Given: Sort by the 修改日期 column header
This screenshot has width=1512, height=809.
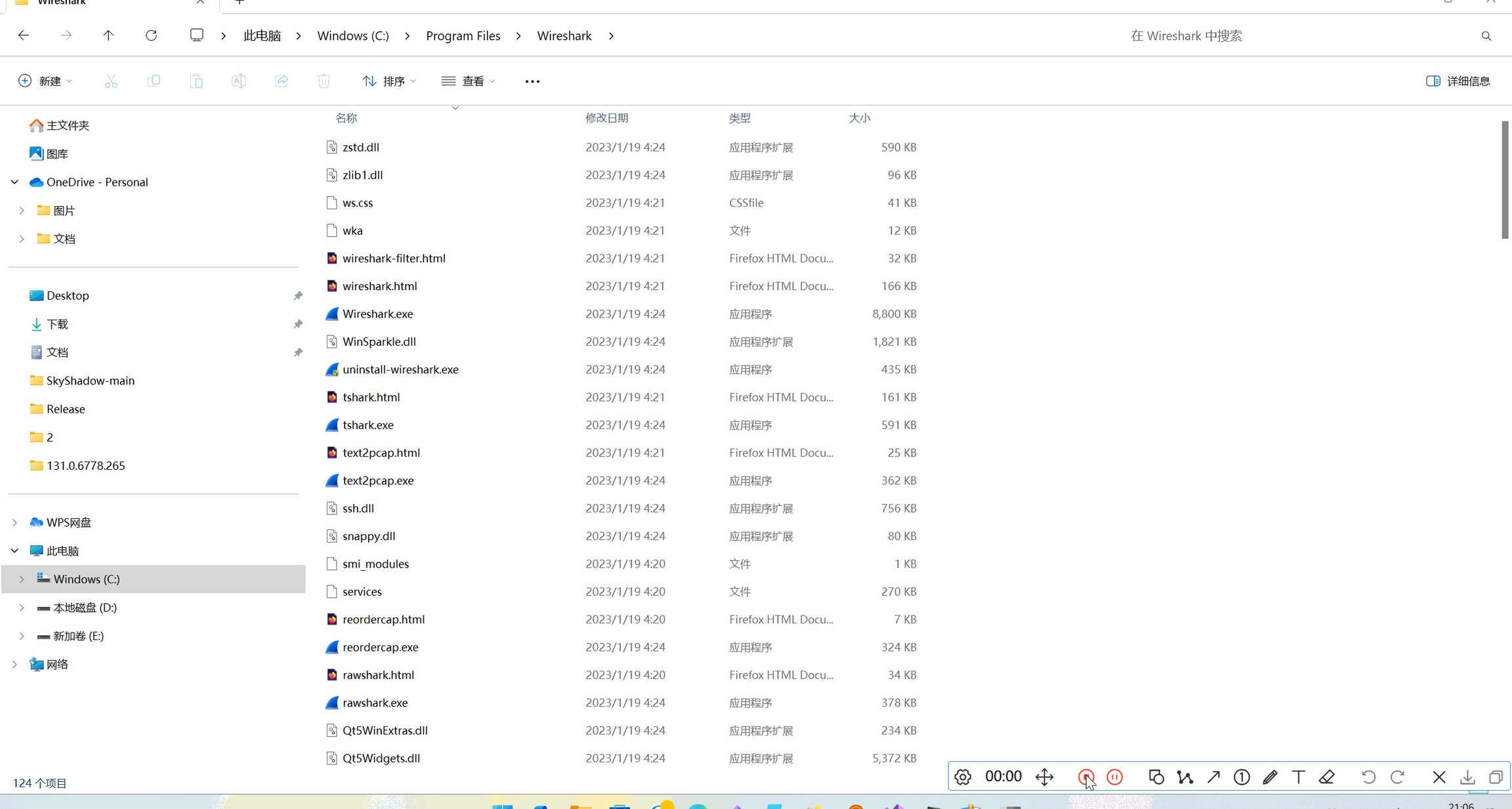Looking at the screenshot, I should click(x=606, y=117).
